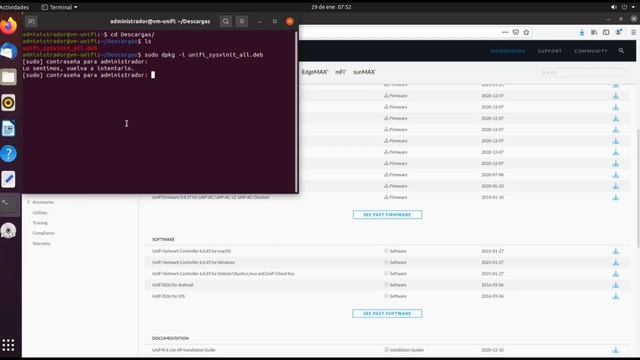This screenshot has width=640, height=360.
Task: Open the Utilities sidebar link
Action: pos(40,213)
